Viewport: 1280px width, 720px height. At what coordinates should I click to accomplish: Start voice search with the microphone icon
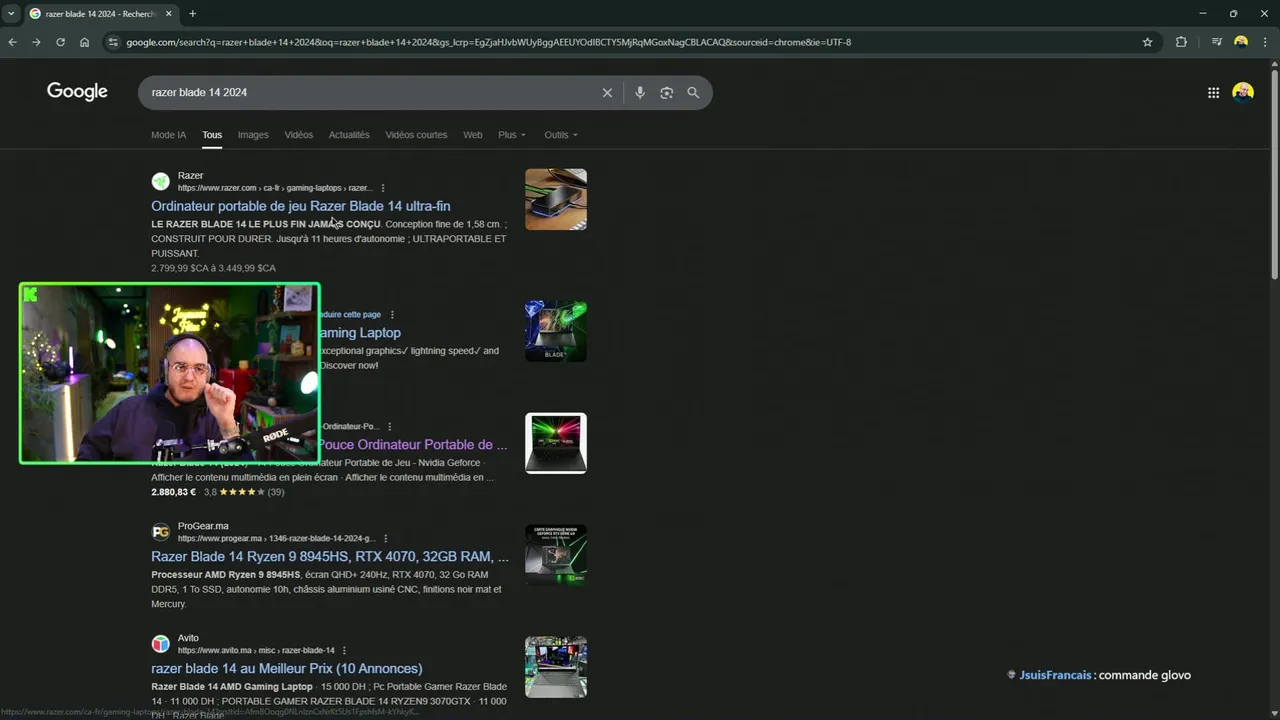(x=640, y=92)
